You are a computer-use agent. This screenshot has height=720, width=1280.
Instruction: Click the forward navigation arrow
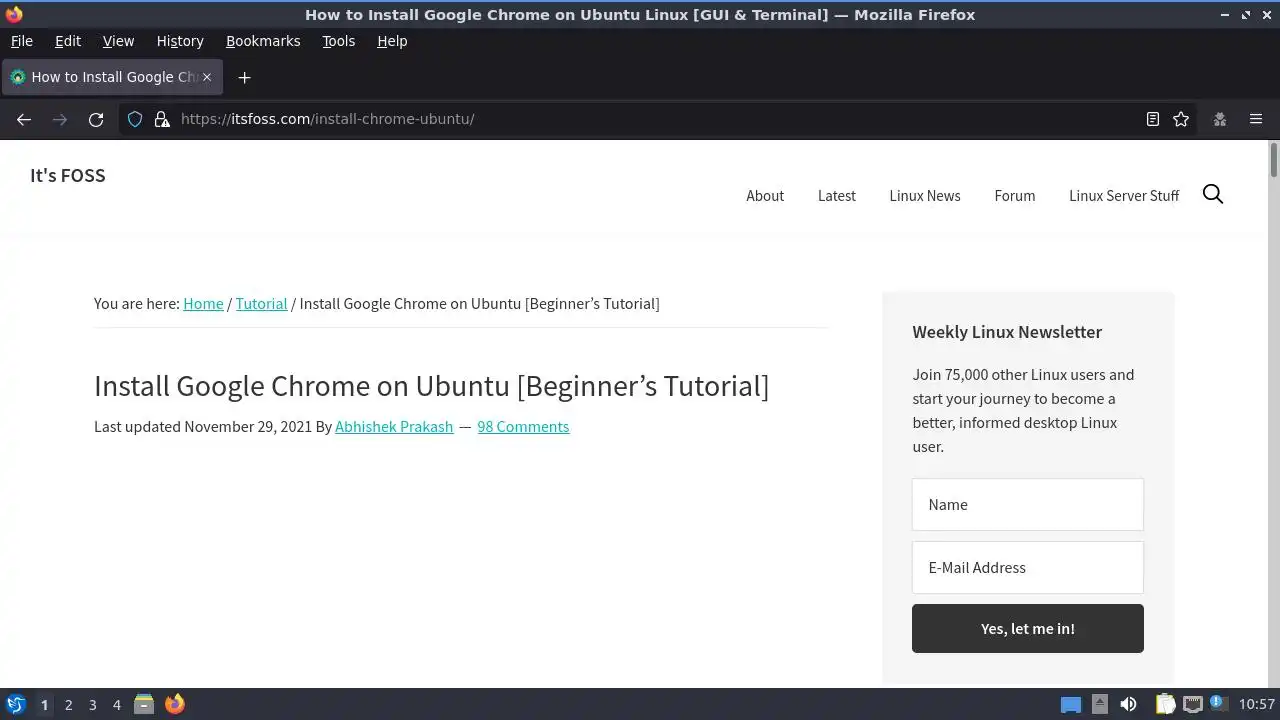tap(60, 119)
